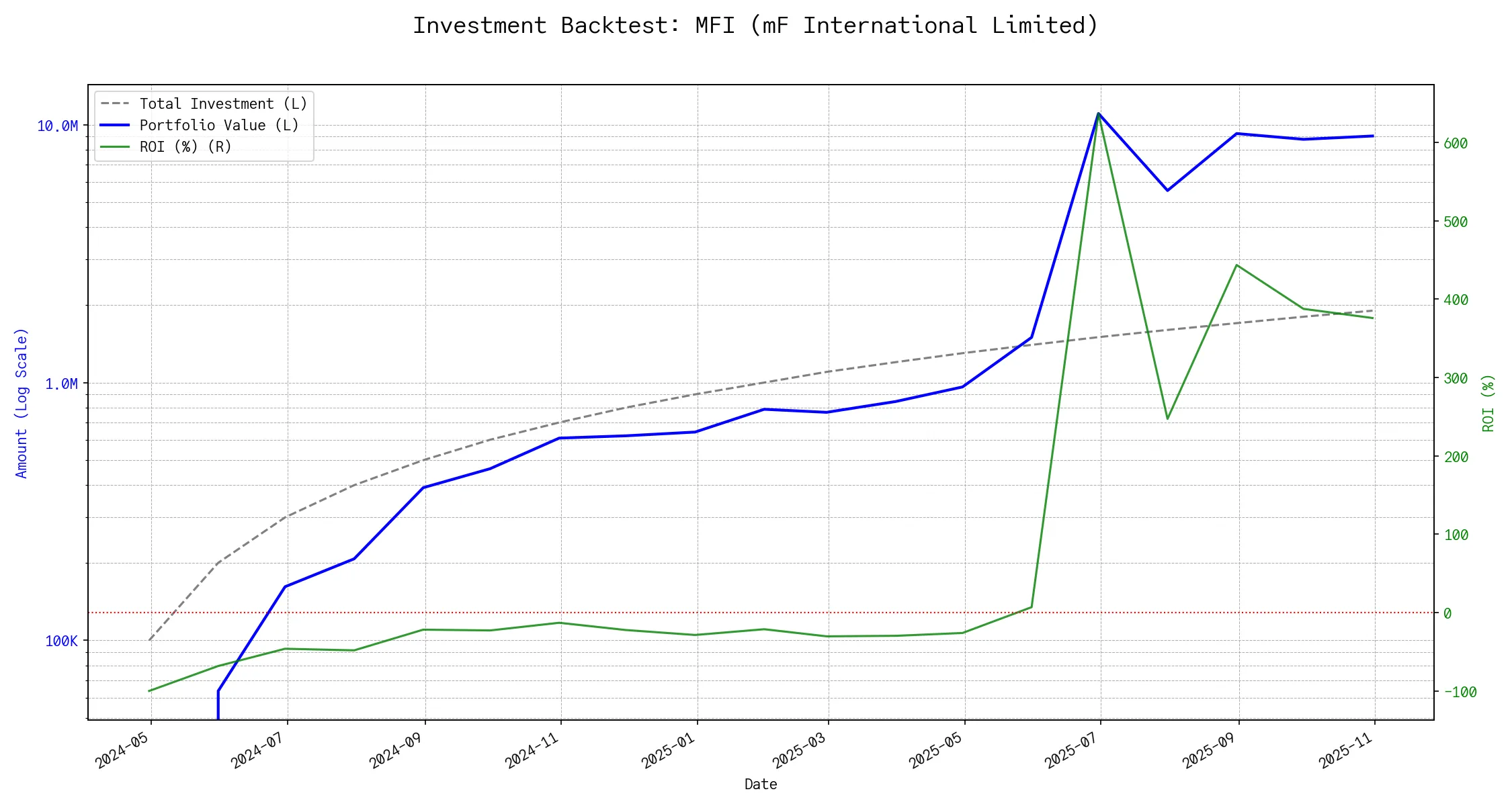Click the blue legend line sample
The width and height of the screenshot is (1512, 806).
[x=115, y=126]
